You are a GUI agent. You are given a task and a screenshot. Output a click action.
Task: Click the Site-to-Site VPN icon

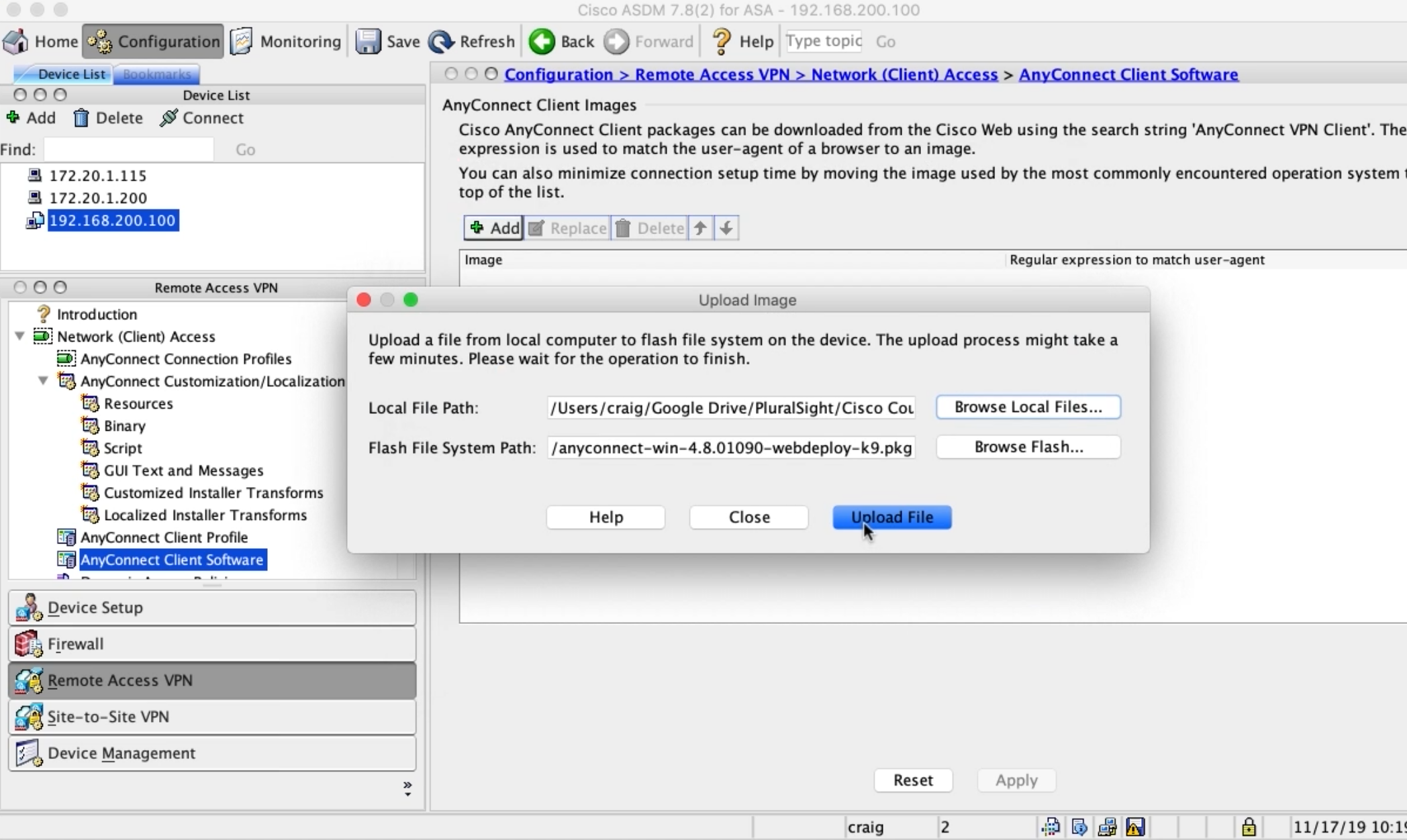28,717
